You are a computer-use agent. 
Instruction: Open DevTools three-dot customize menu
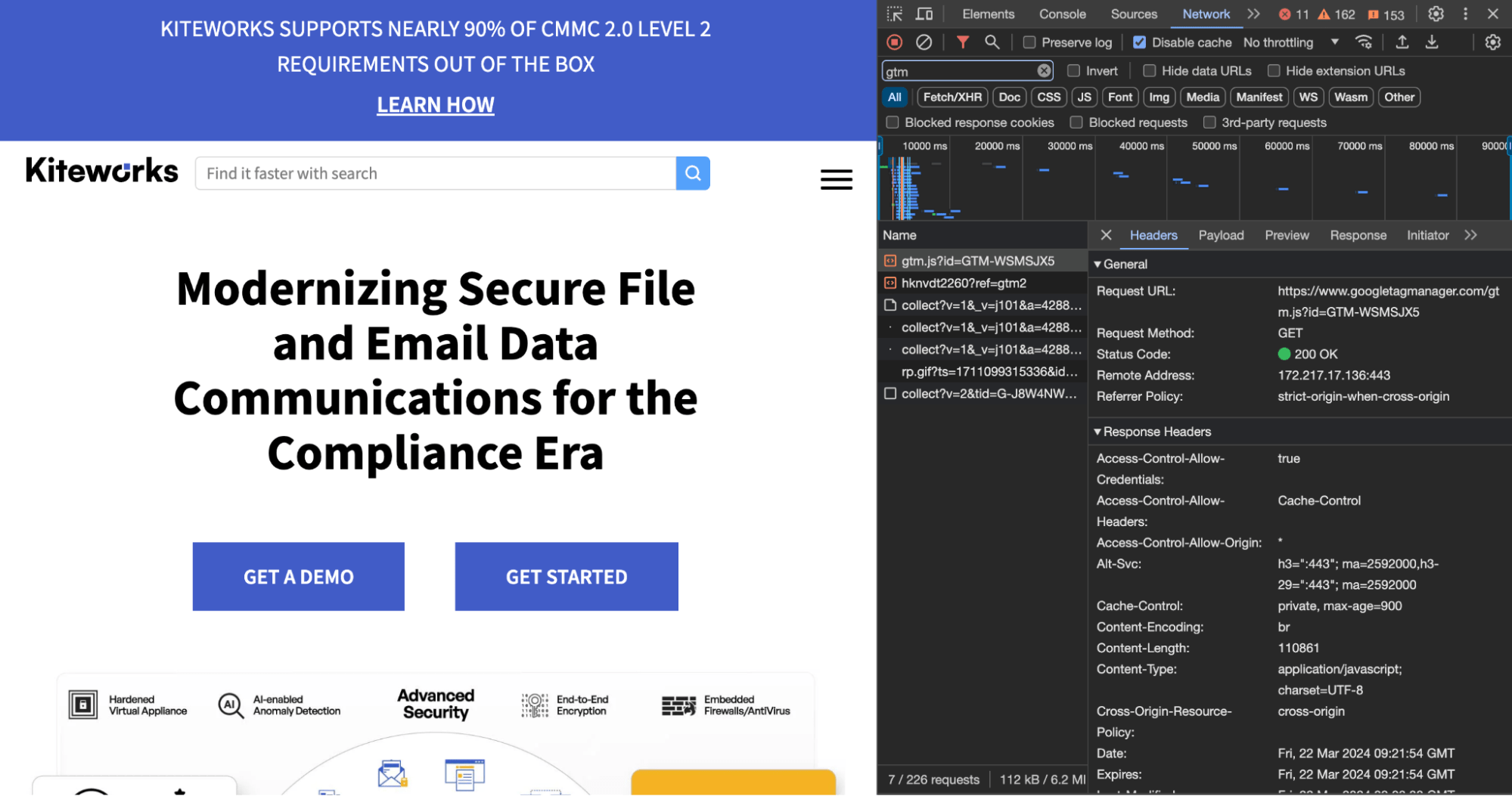(1465, 14)
